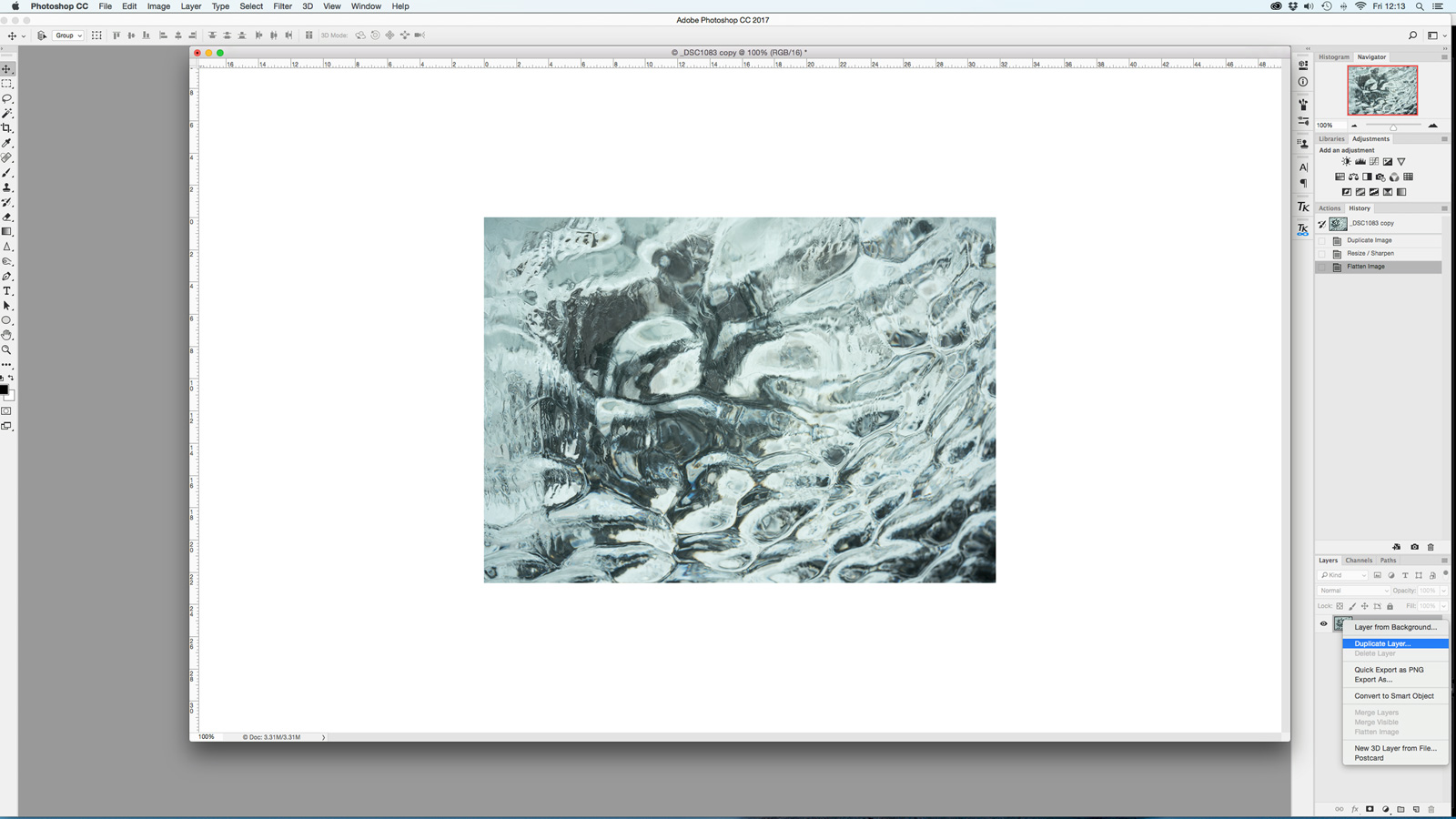This screenshot has height=819, width=1456.
Task: Choose the Eraser tool
Action: [6, 217]
